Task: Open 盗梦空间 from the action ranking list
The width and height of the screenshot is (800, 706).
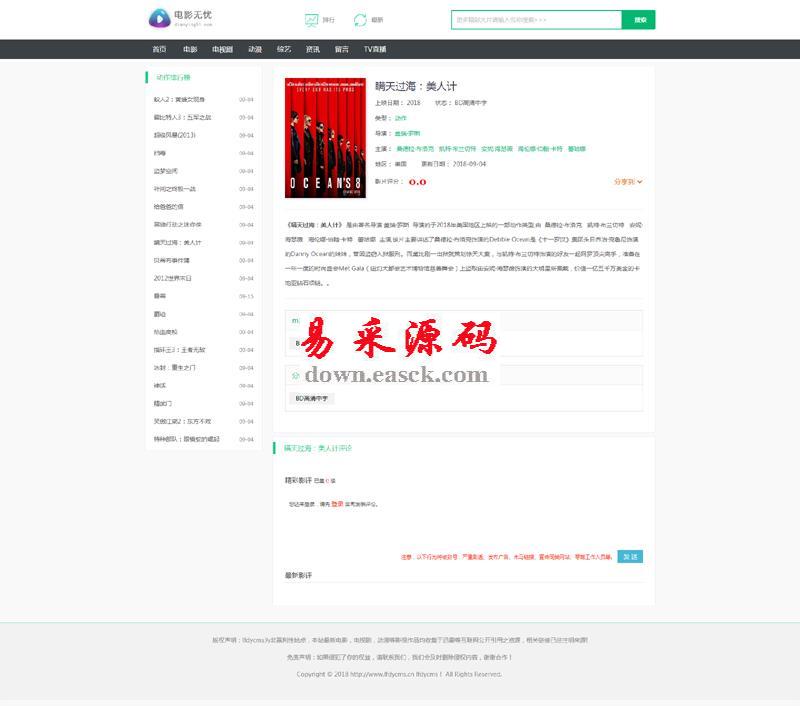Action: pyautogui.click(x=166, y=171)
